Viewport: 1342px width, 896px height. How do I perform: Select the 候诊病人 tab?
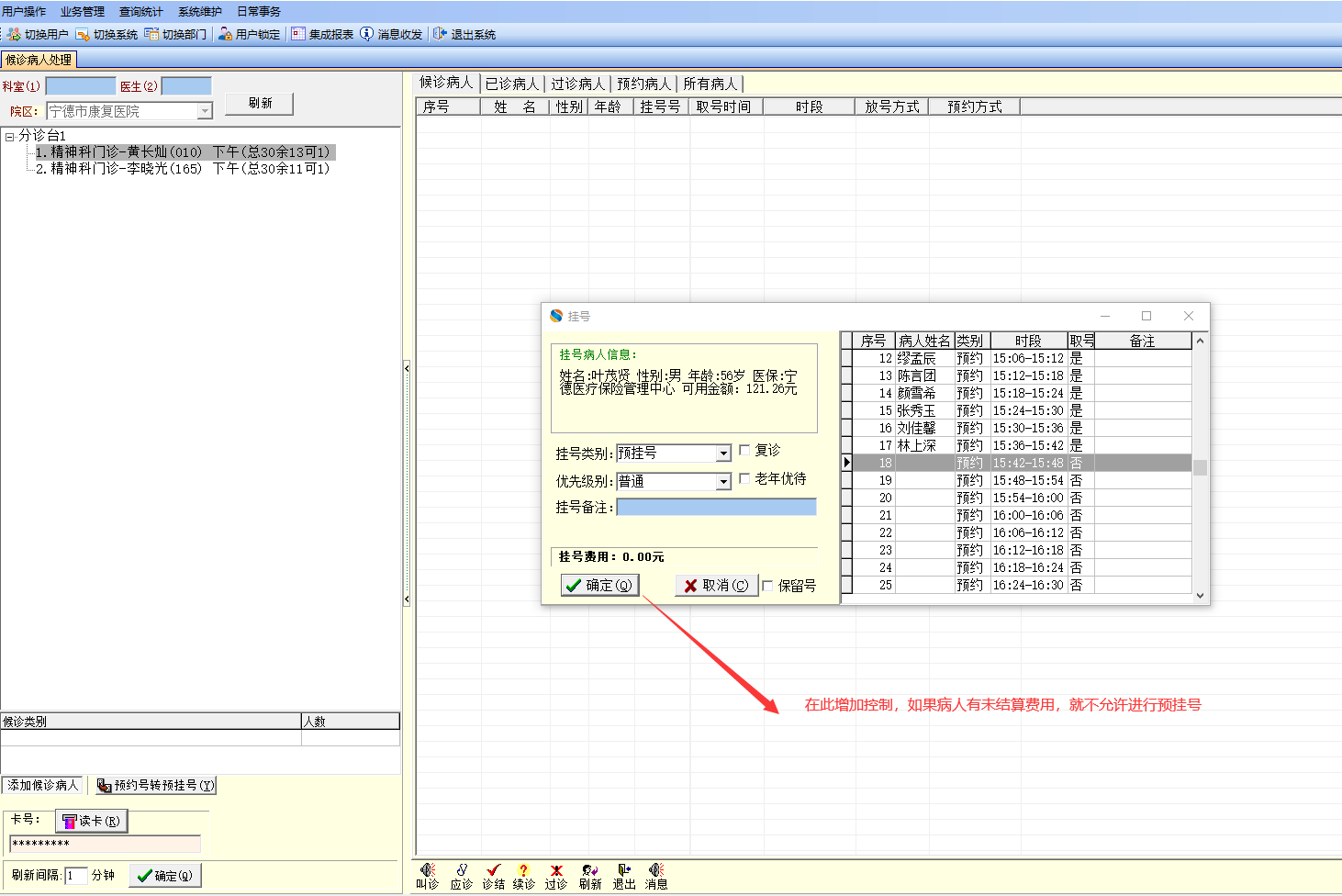click(446, 83)
